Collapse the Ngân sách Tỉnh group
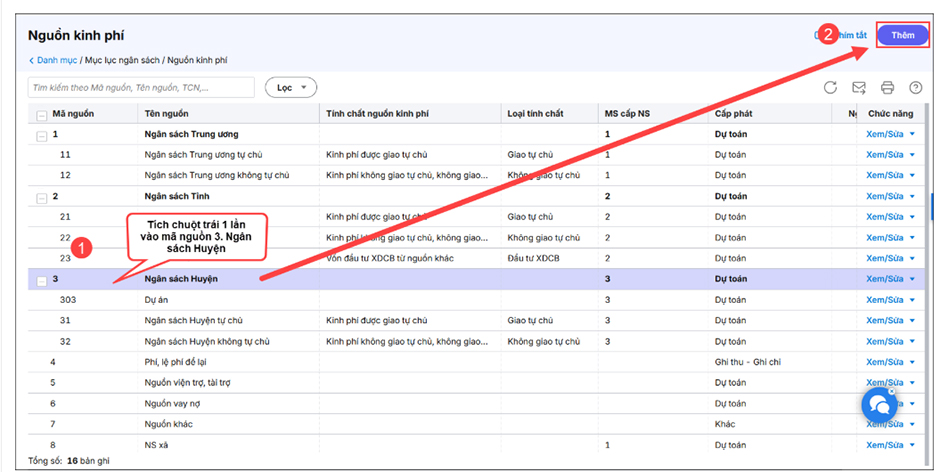Viewport: 940px width, 472px height. pos(41,197)
